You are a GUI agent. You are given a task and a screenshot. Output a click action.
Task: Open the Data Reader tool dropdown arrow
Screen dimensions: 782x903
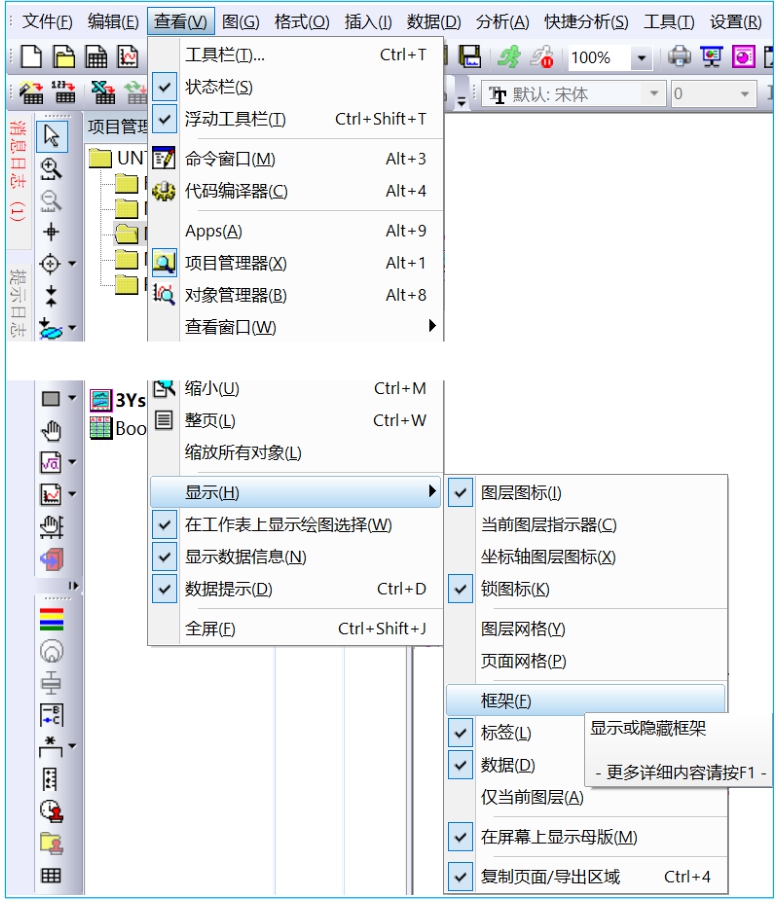(x=72, y=264)
